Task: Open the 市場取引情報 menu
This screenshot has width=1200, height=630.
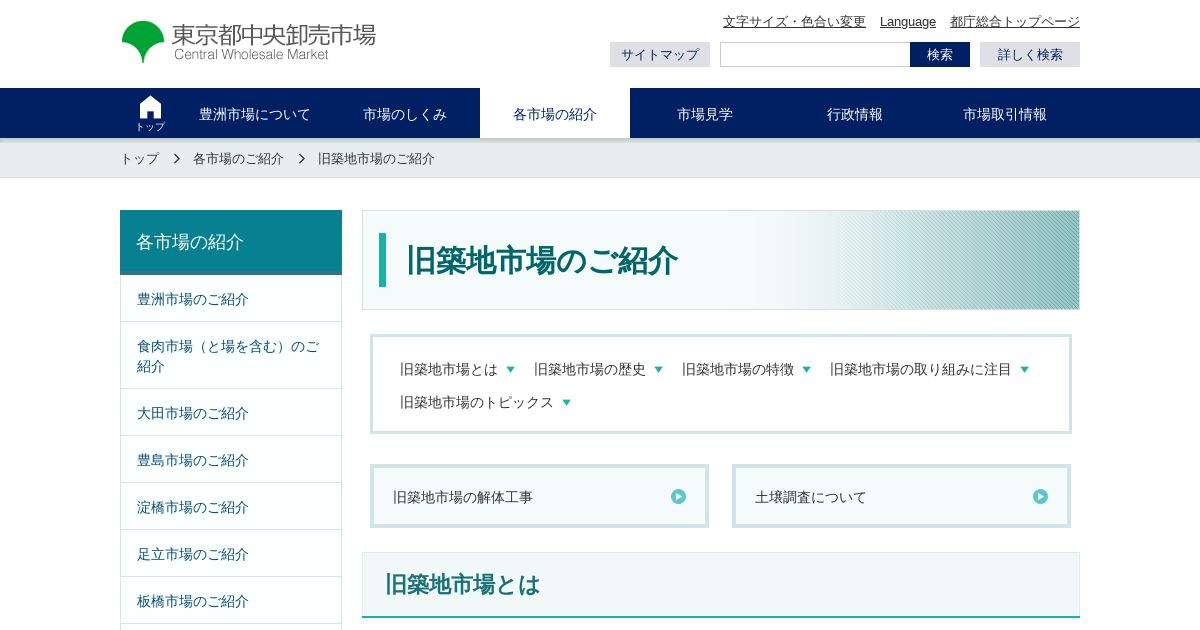Action: click(1005, 114)
